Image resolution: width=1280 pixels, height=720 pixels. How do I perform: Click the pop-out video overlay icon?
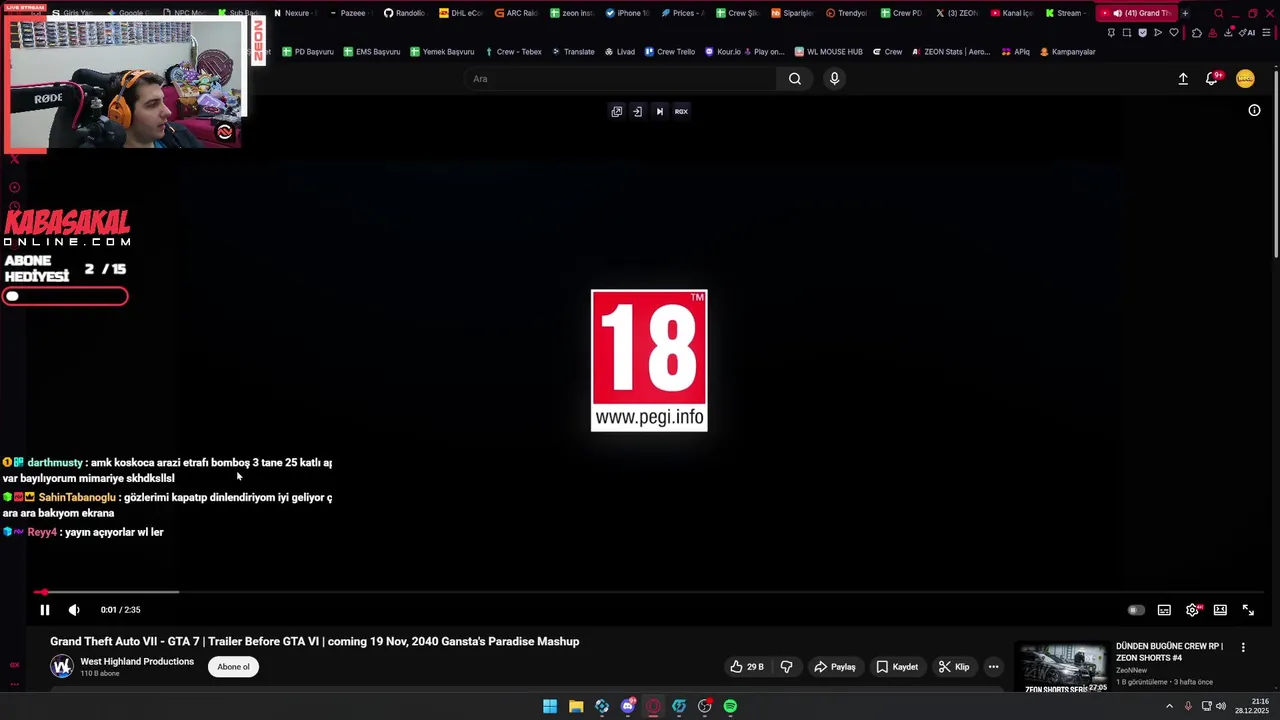[x=616, y=111]
